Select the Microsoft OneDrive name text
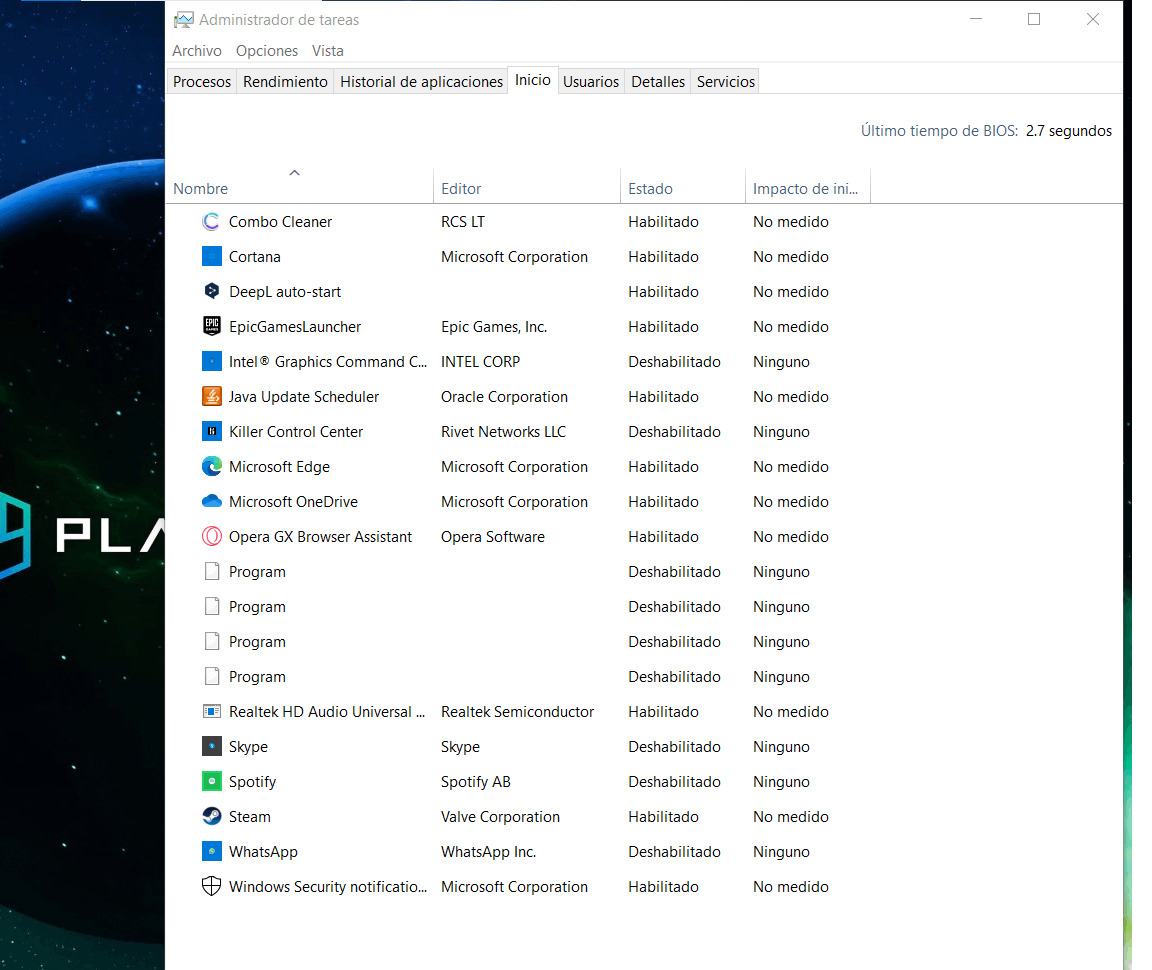The height and width of the screenshot is (970, 1152). click(x=293, y=502)
